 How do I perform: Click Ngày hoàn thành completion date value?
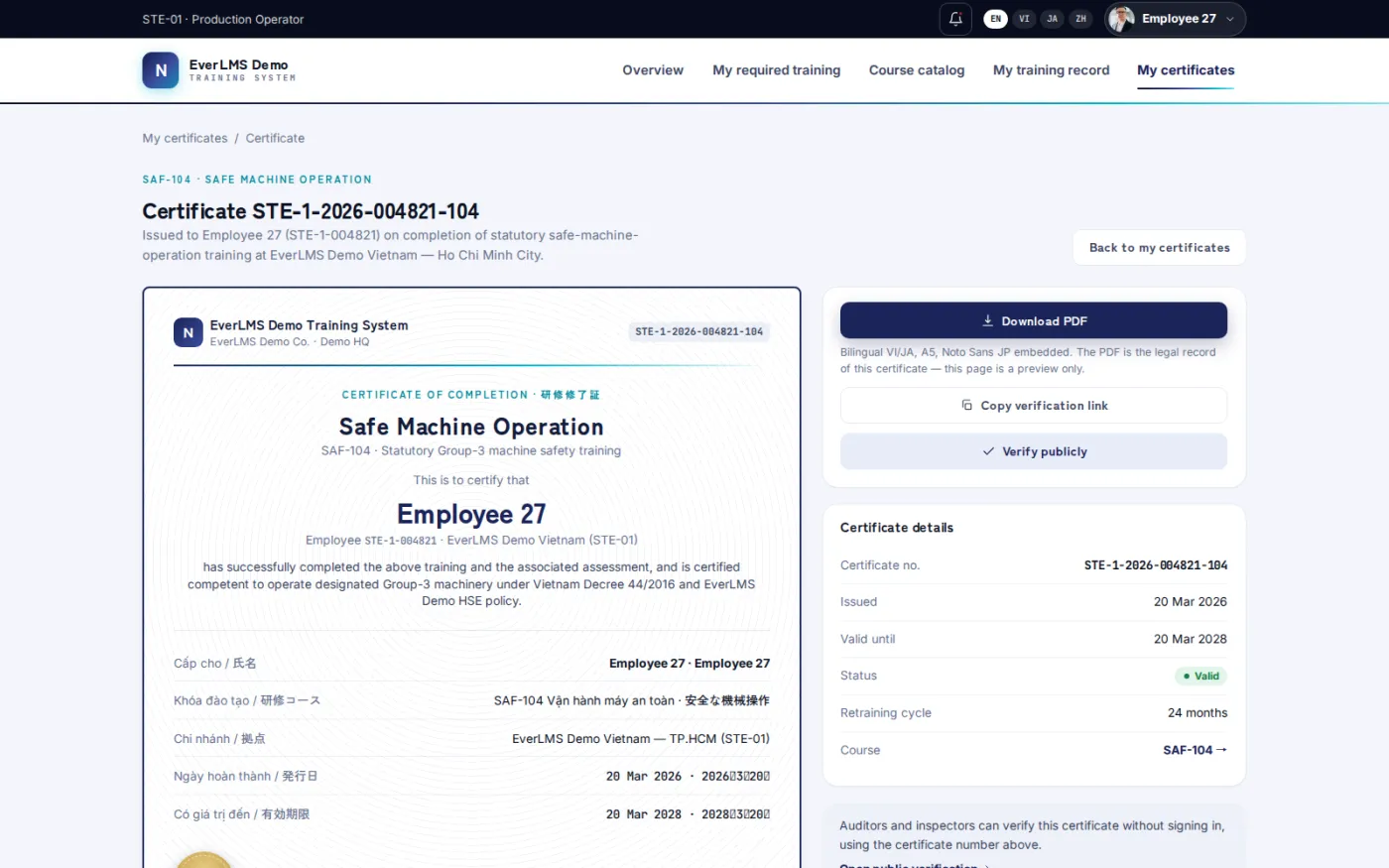coord(688,777)
